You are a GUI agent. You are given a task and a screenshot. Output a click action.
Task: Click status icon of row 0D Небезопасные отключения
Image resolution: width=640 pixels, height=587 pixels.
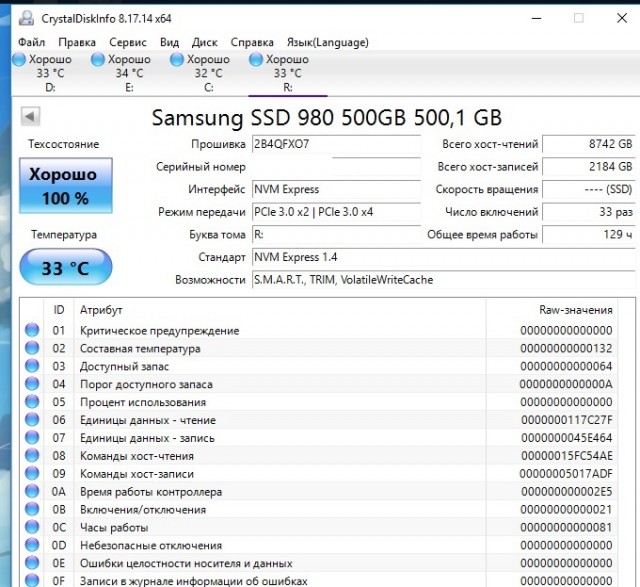click(x=32, y=545)
